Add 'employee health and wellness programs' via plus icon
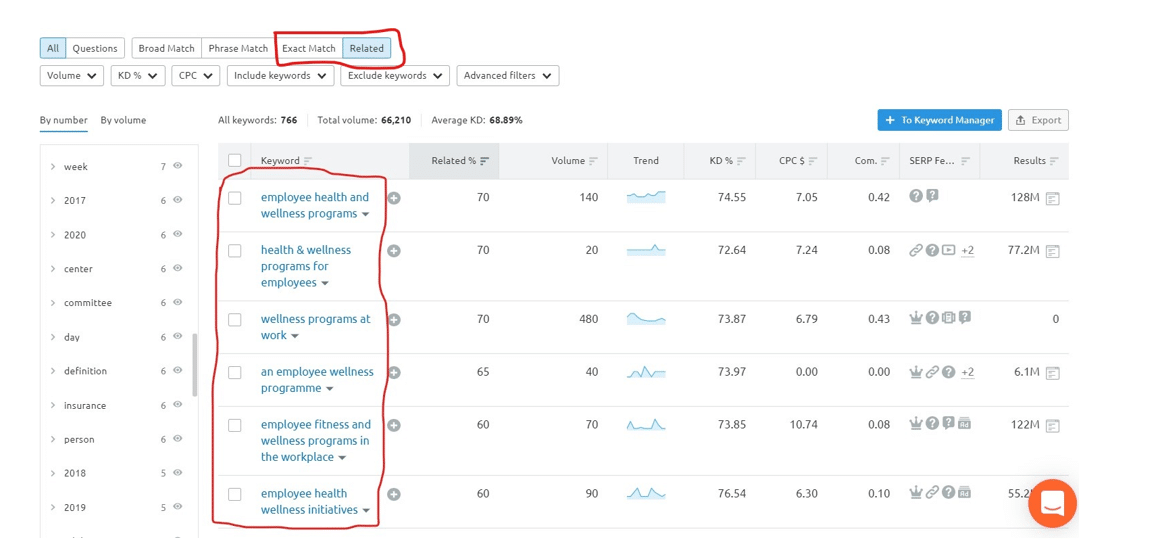The image size is (1152, 554). click(394, 198)
